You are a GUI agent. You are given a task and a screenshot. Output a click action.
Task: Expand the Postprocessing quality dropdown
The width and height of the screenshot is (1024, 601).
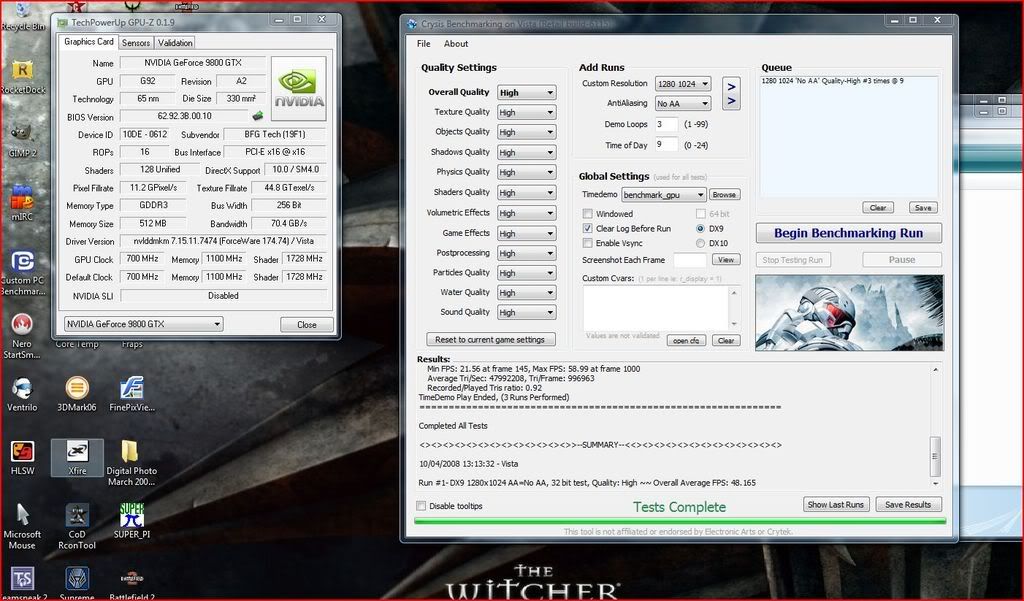pos(526,253)
